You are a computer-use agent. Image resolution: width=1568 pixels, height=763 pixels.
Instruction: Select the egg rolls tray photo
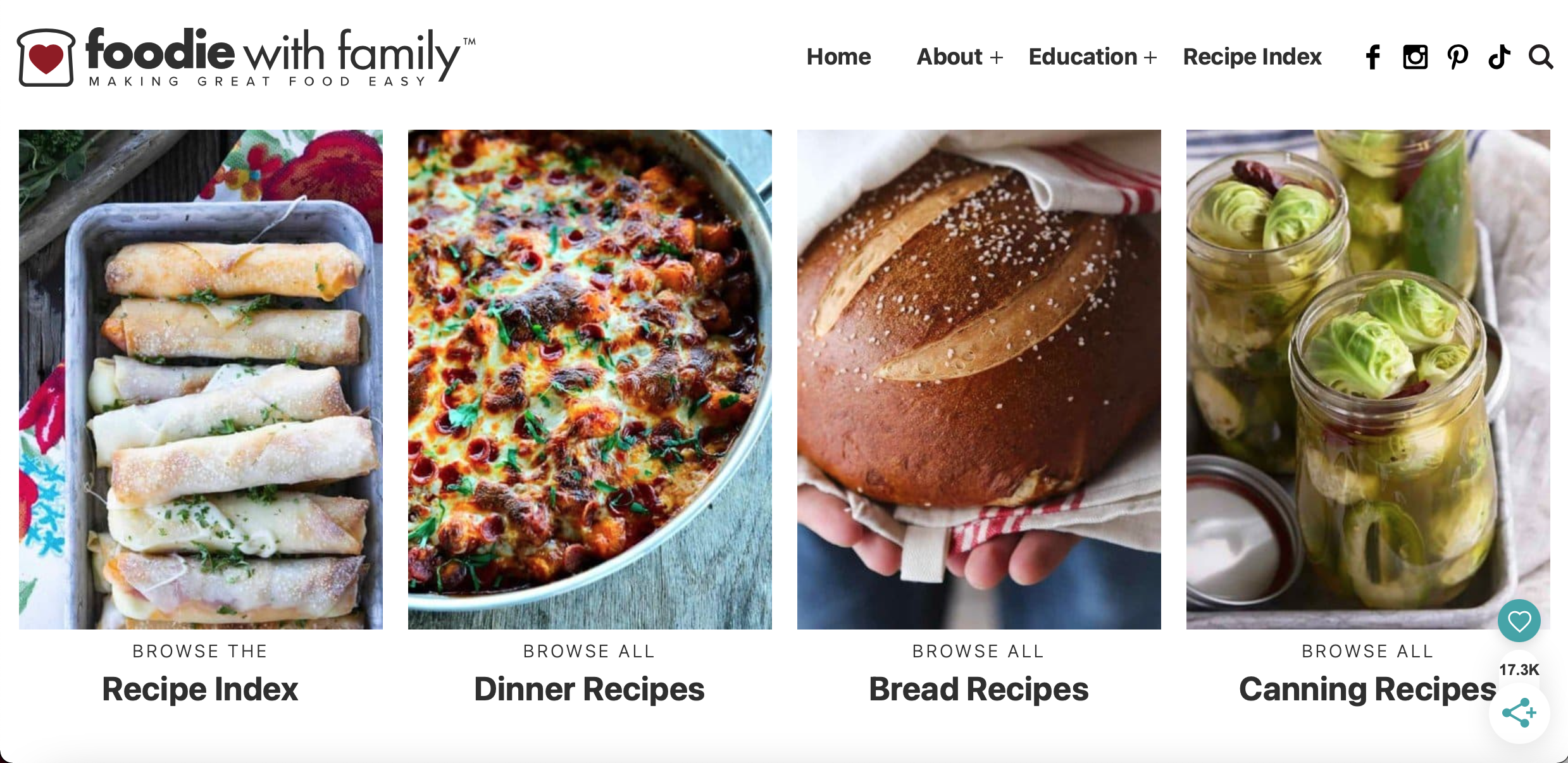[x=201, y=380]
